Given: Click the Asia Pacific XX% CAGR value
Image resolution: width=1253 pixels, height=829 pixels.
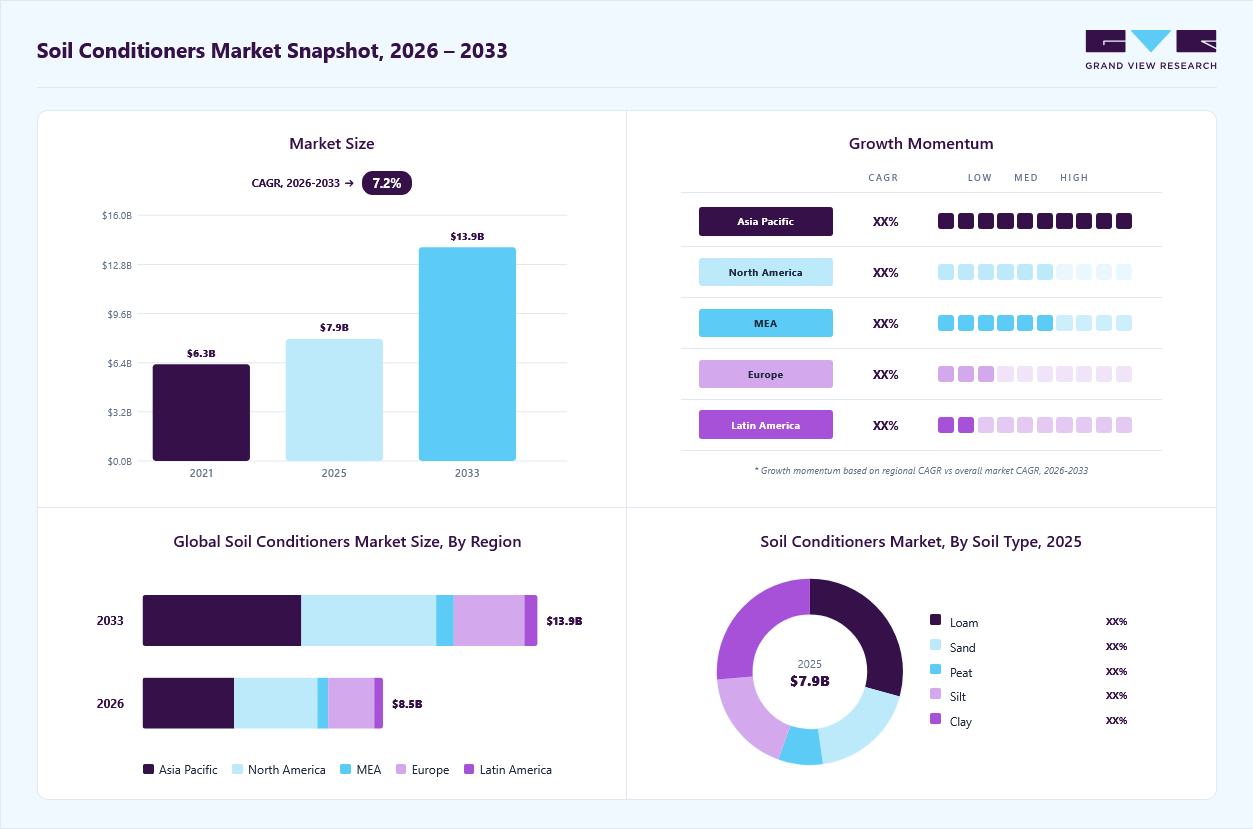Looking at the screenshot, I should 886,222.
